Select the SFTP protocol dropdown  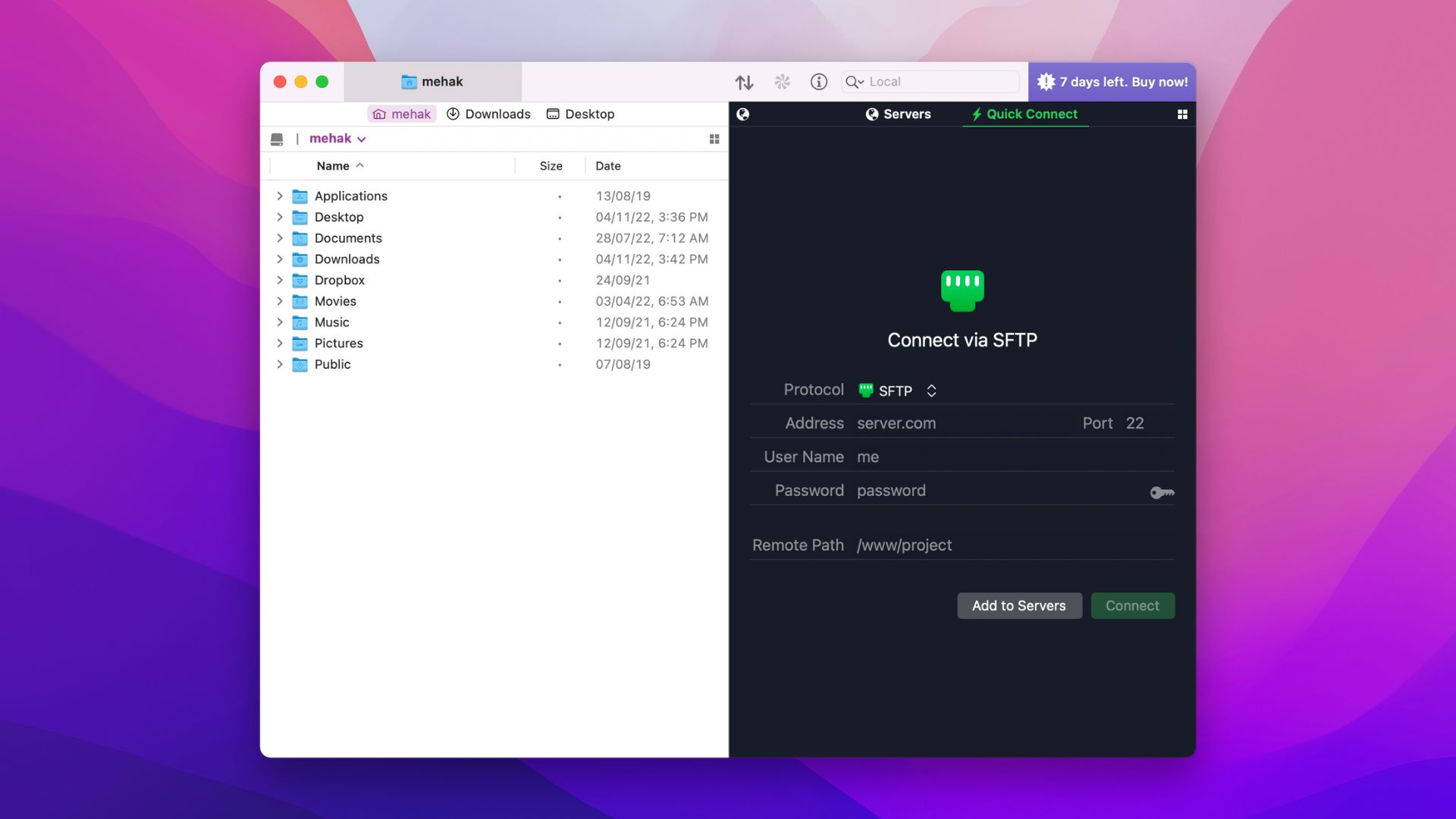(897, 390)
